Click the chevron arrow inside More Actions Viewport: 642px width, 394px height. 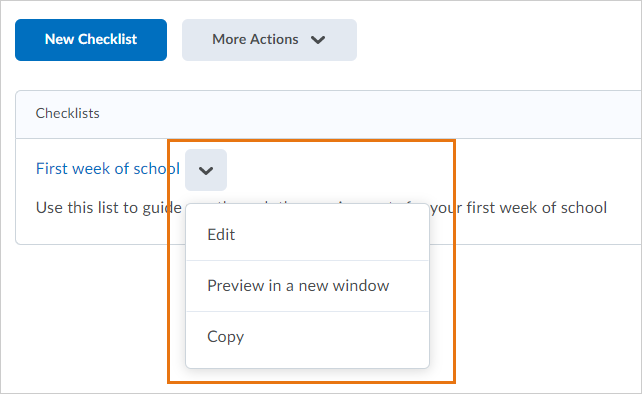click(x=318, y=40)
